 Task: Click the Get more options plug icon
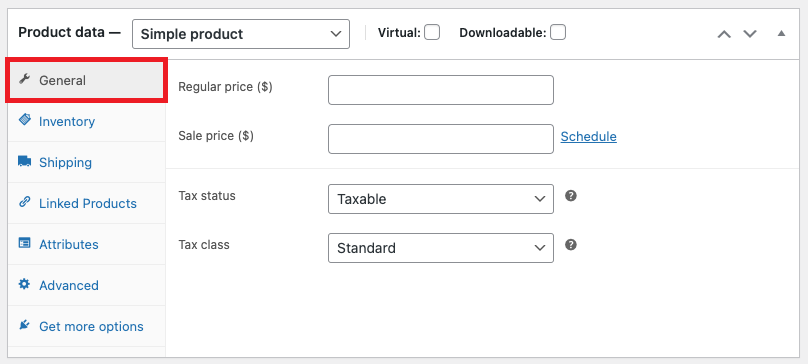(x=24, y=325)
